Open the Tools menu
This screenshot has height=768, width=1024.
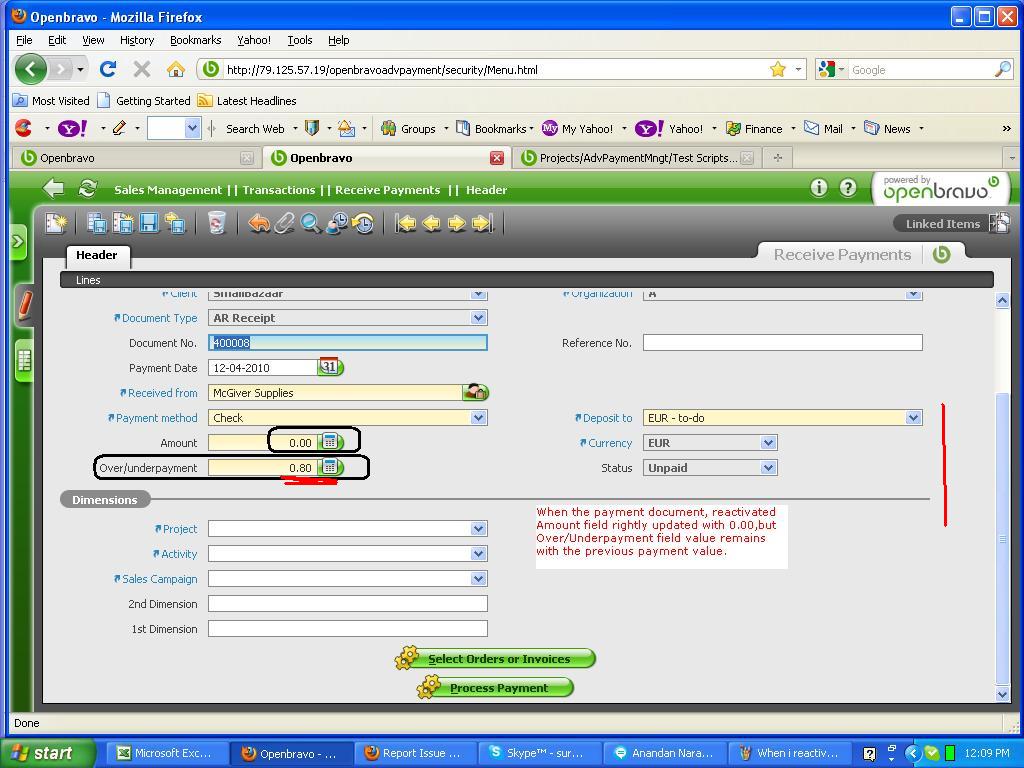click(x=300, y=40)
